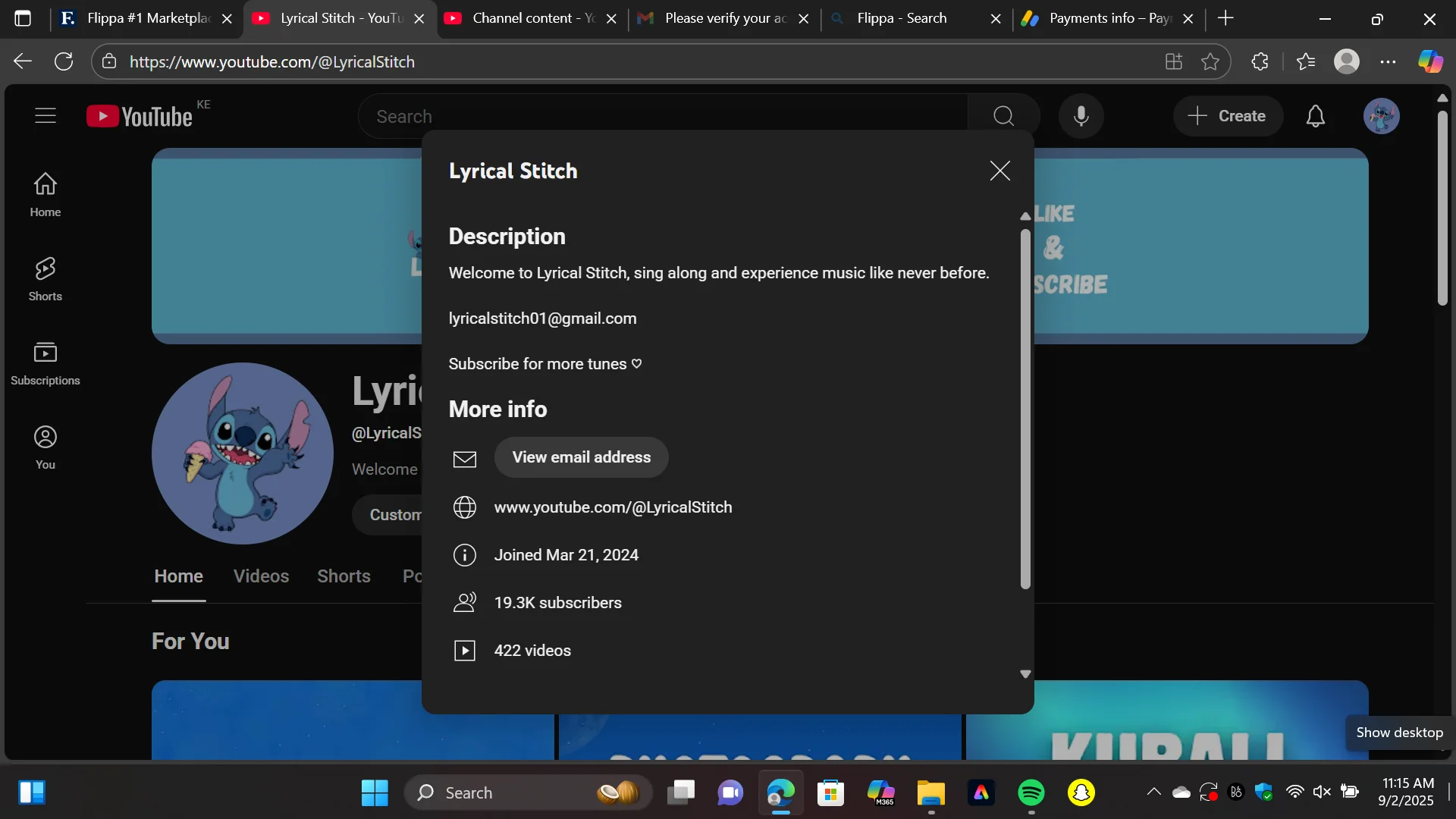Viewport: 1456px width, 819px height.
Task: Open the browser profile icon
Action: pos(1347,61)
